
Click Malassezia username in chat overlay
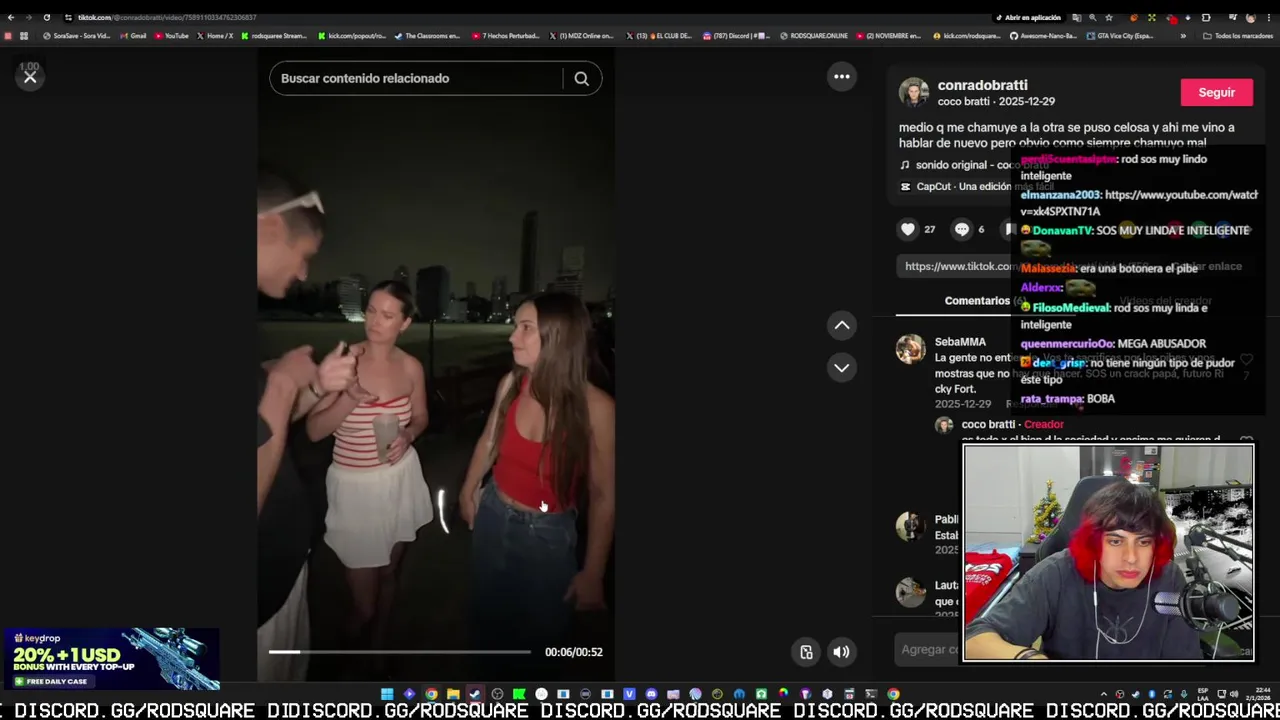click(1048, 269)
